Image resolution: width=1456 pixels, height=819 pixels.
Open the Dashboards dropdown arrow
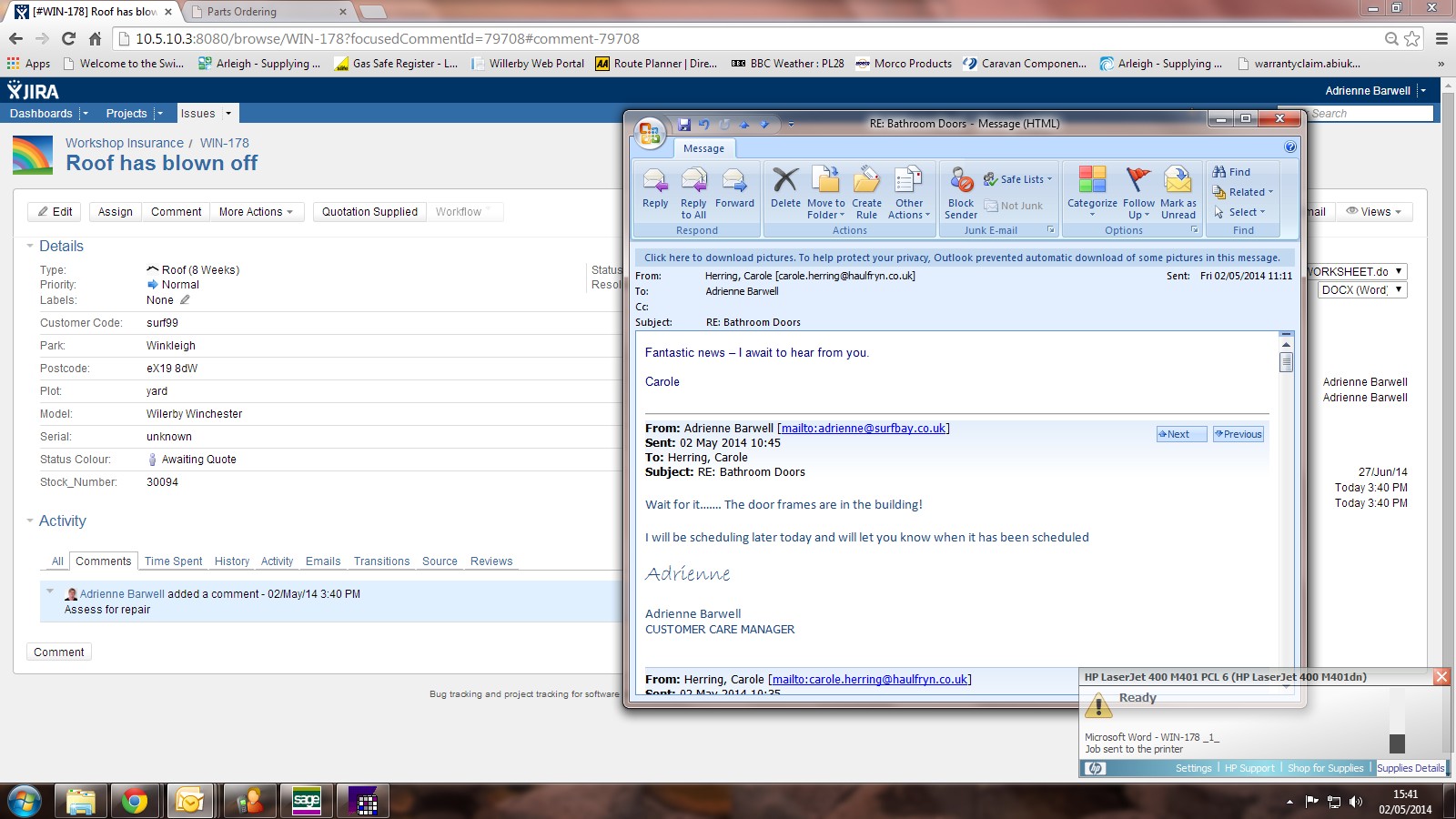click(x=85, y=114)
